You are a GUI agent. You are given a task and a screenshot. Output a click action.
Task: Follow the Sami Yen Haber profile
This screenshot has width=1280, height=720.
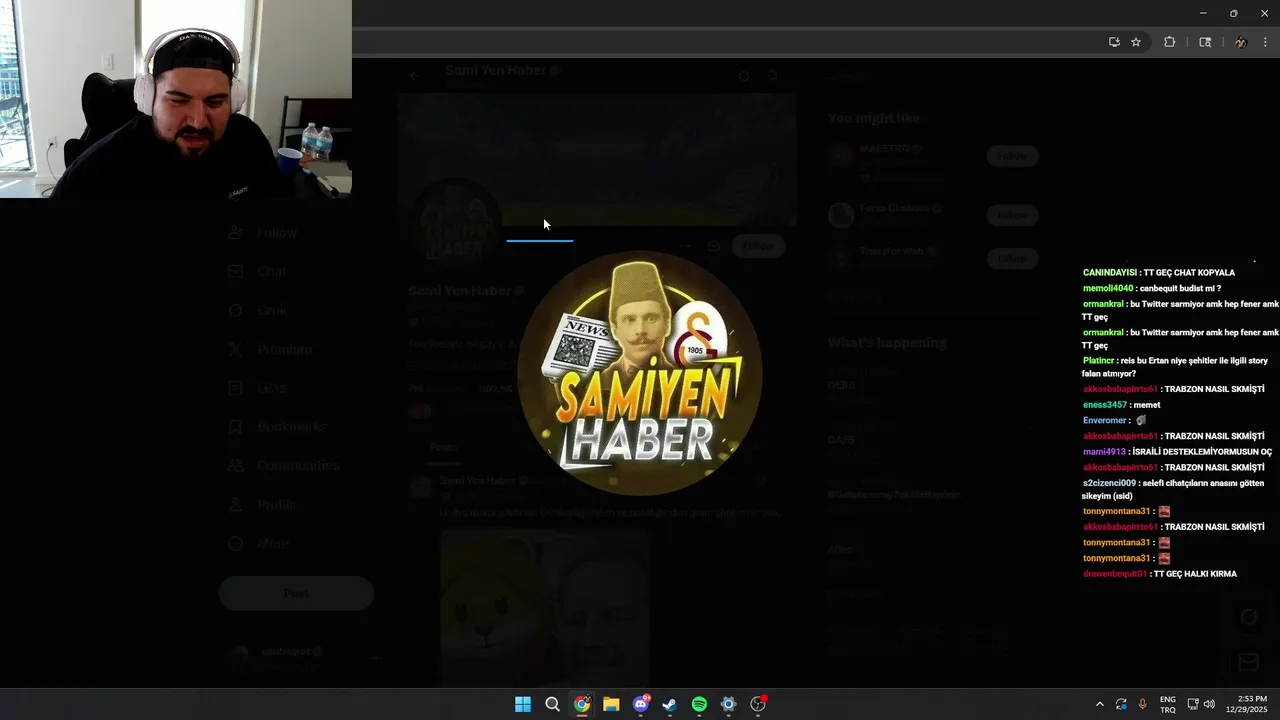758,246
